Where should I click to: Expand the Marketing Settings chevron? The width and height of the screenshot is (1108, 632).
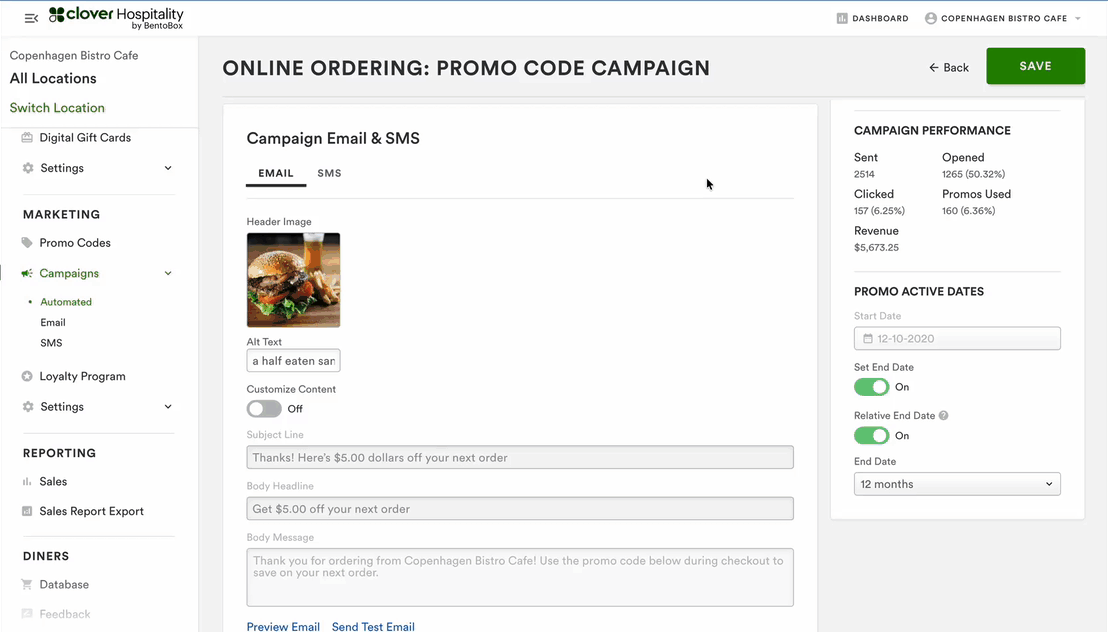tap(168, 407)
